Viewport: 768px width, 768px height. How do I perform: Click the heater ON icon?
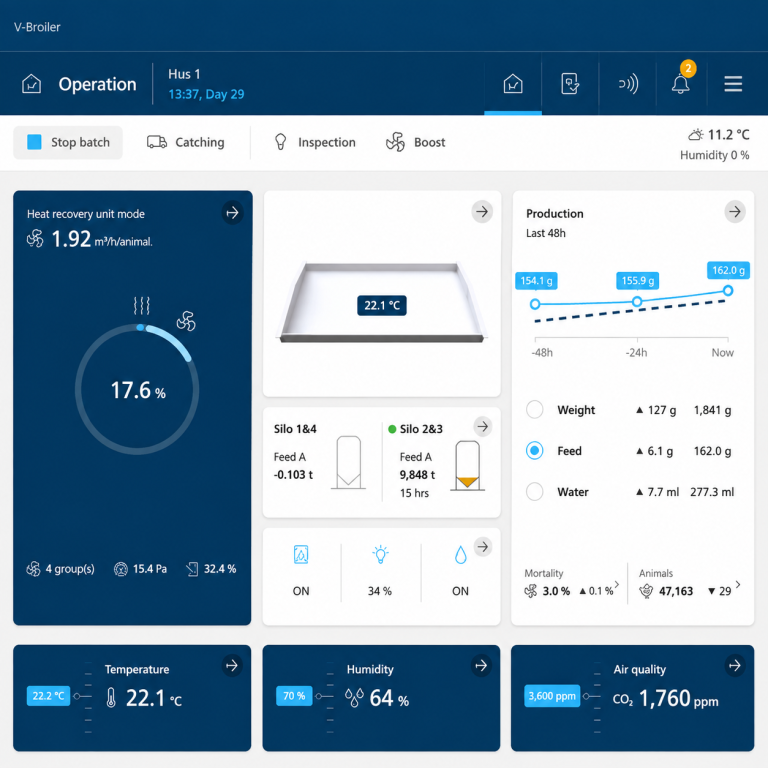pyautogui.click(x=301, y=554)
